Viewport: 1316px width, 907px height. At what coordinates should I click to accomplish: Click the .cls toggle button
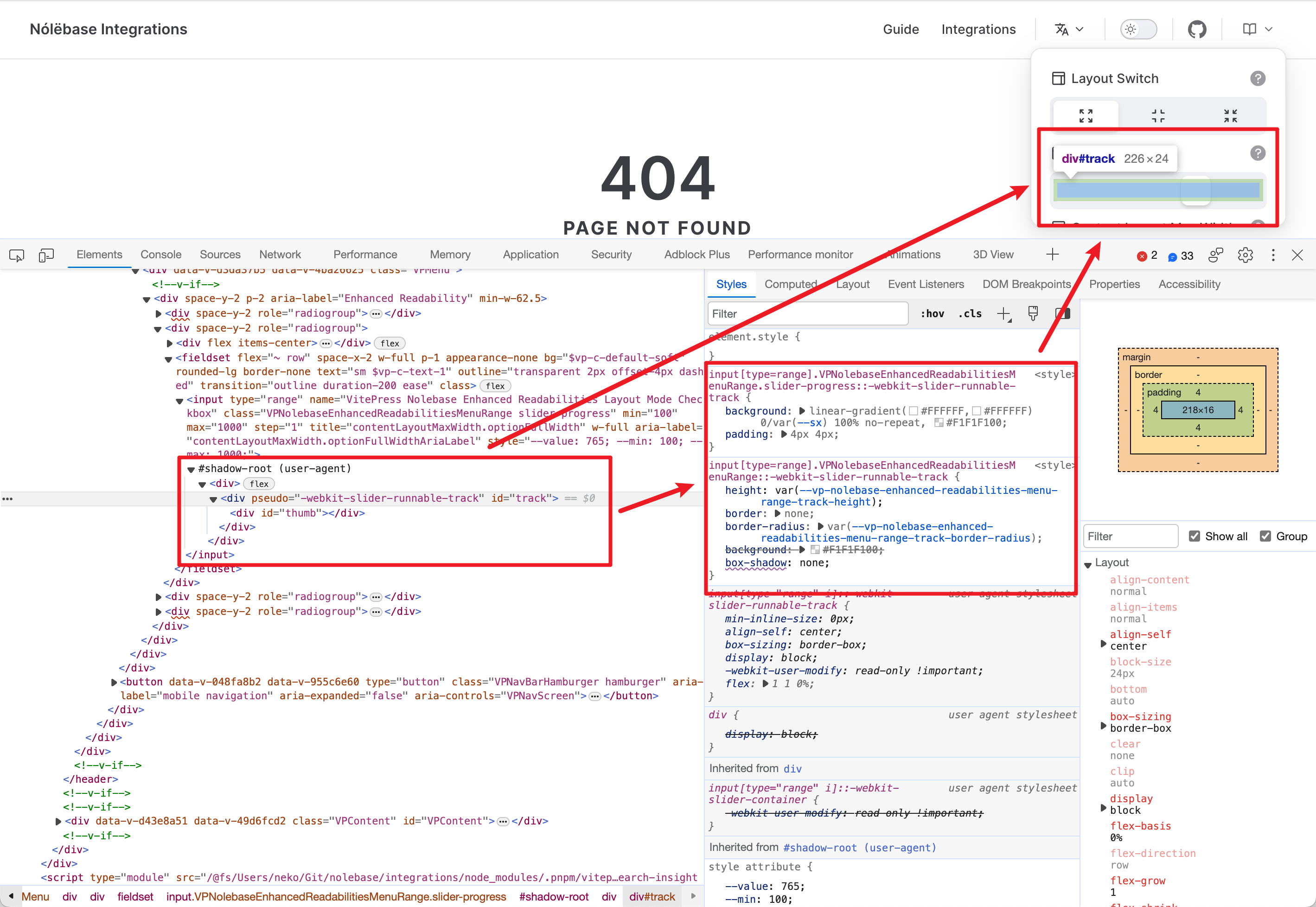(x=970, y=314)
